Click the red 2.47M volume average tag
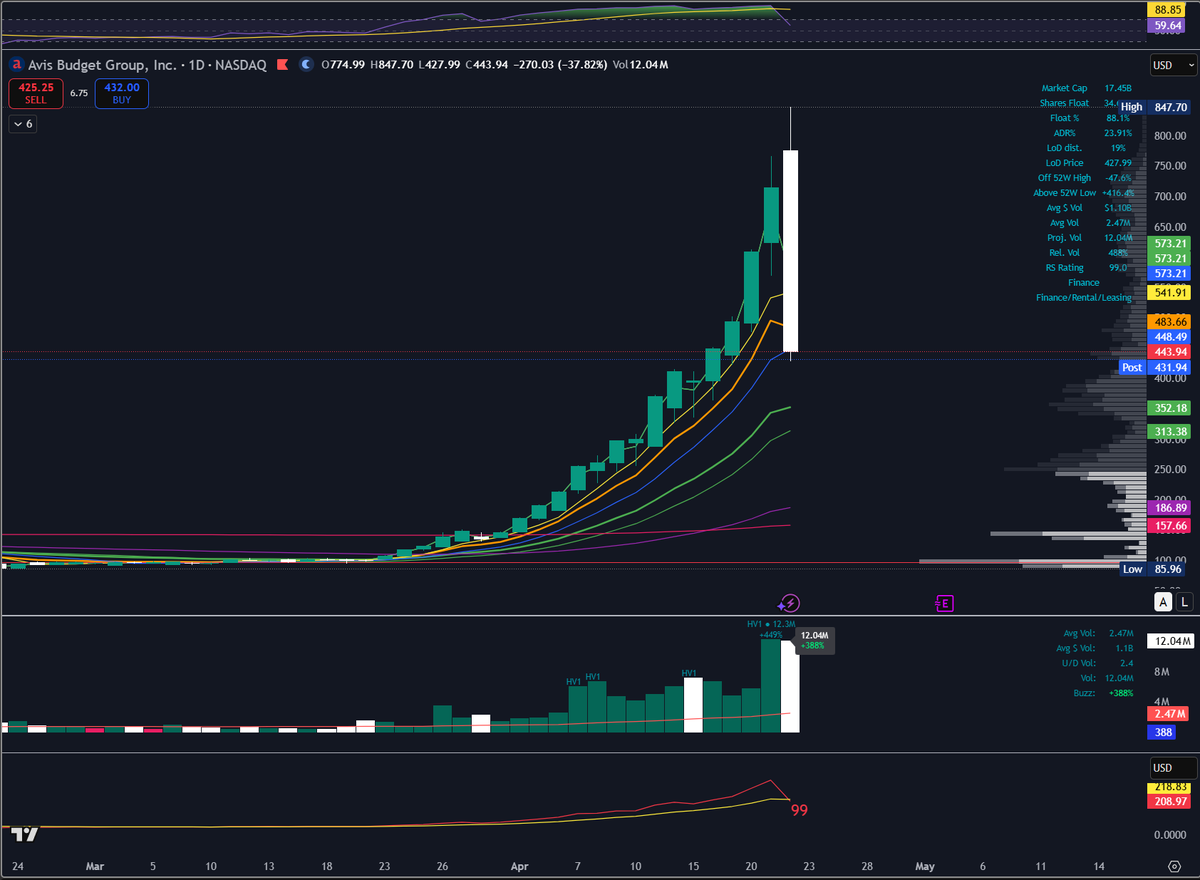This screenshot has width=1200, height=880. click(1170, 714)
